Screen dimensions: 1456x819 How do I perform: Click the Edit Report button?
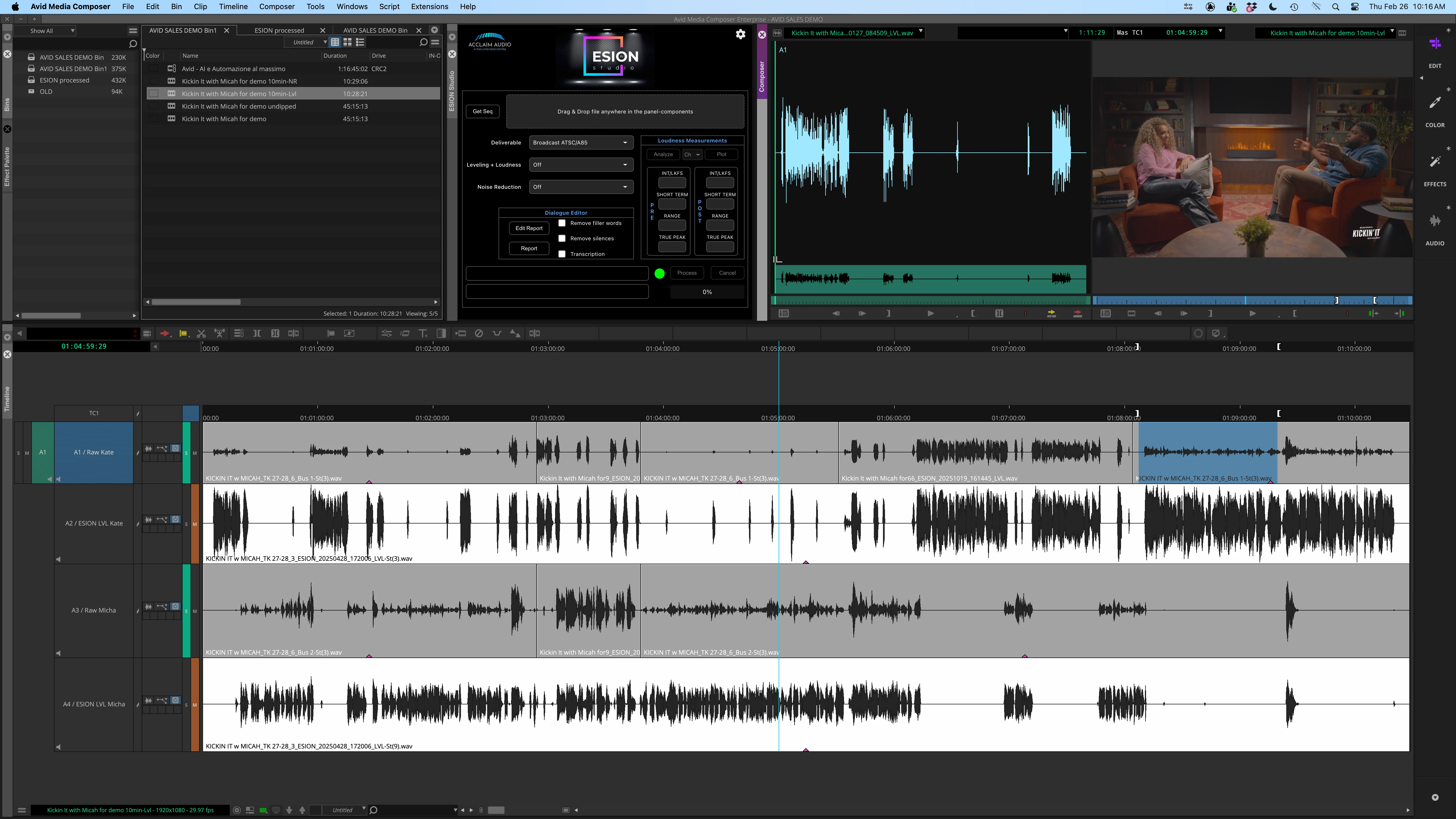pos(528,228)
